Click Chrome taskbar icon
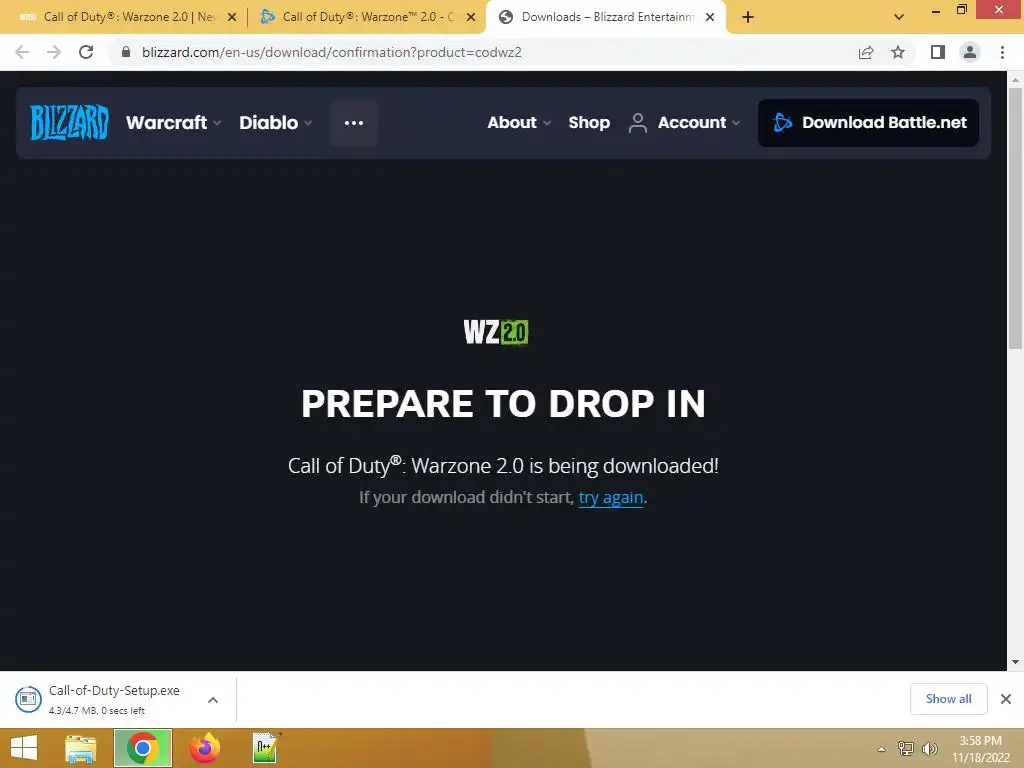1024x768 pixels. click(143, 748)
